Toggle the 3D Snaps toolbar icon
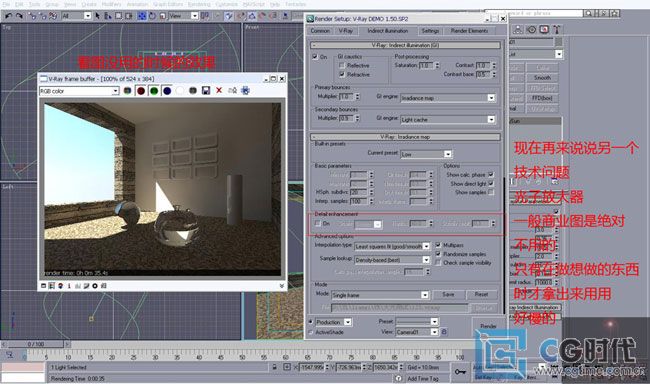 241,16
